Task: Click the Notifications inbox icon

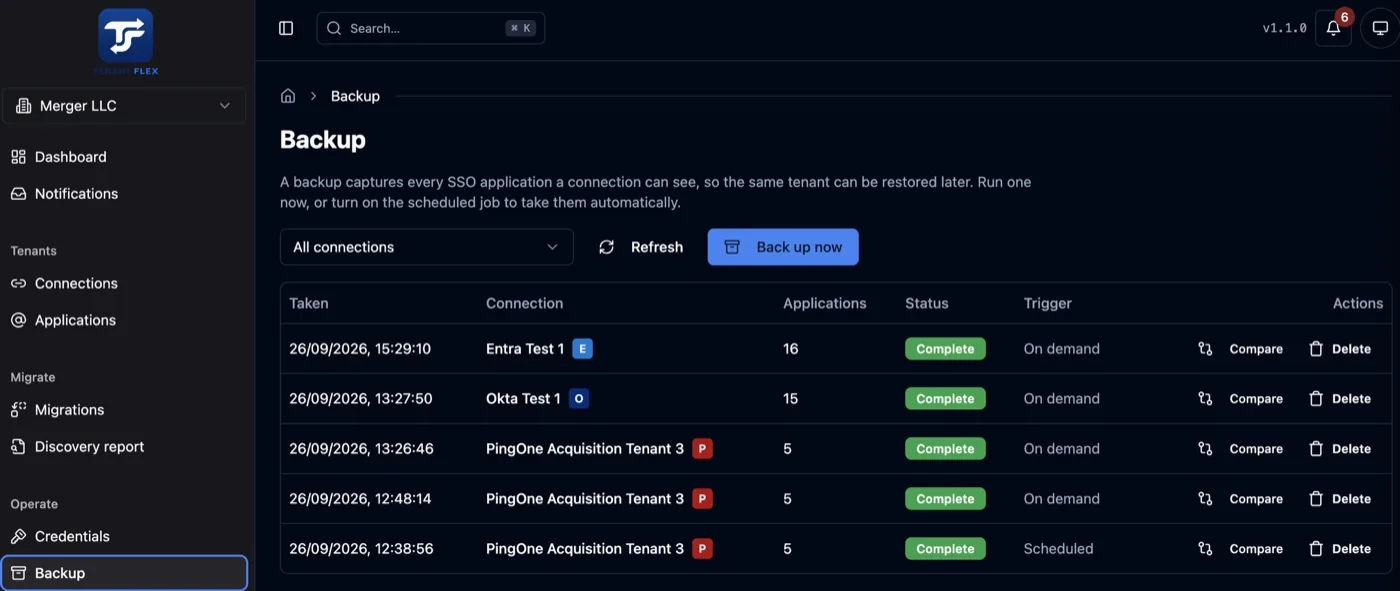Action: pos(18,194)
